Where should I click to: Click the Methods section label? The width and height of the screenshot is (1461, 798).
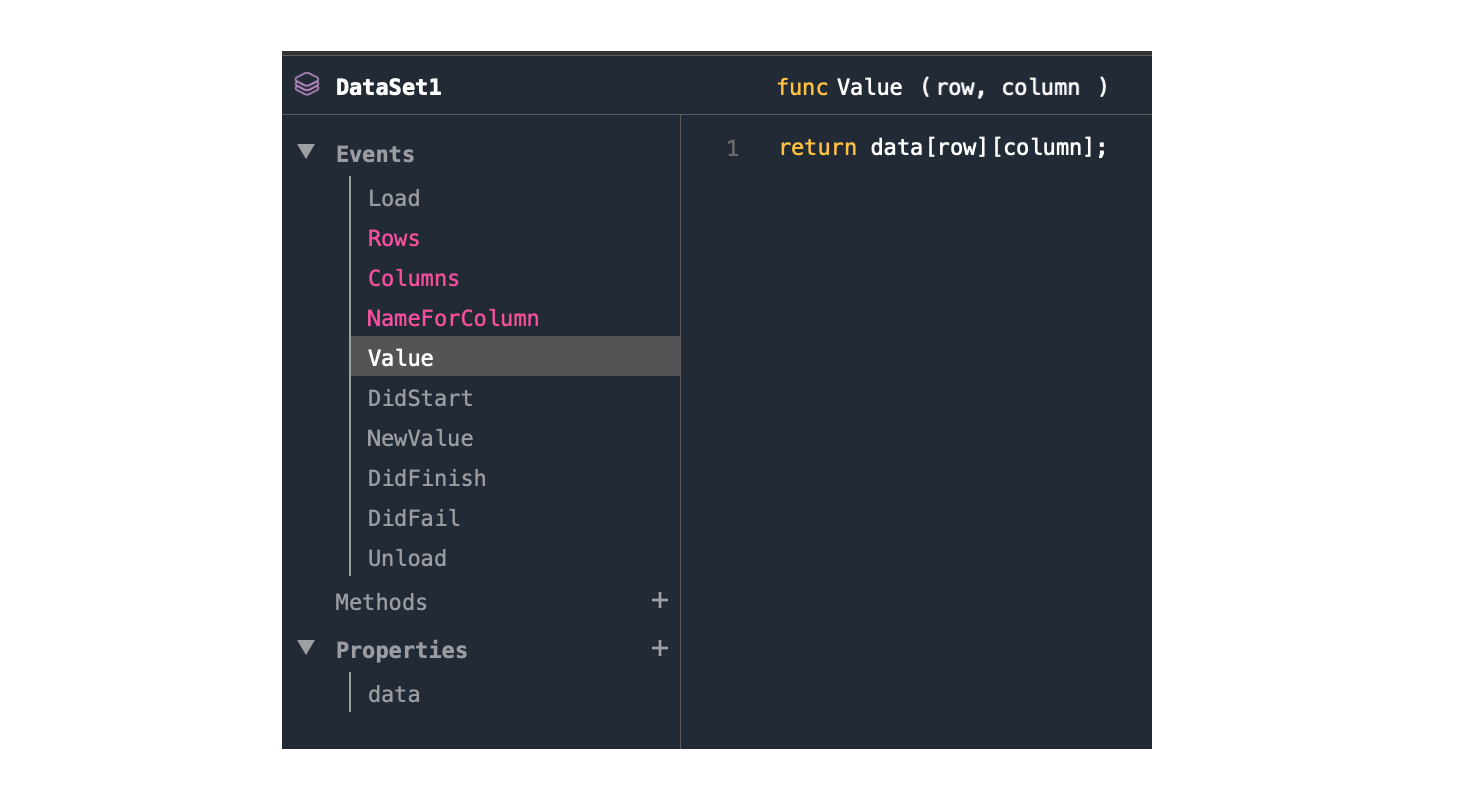point(381,602)
